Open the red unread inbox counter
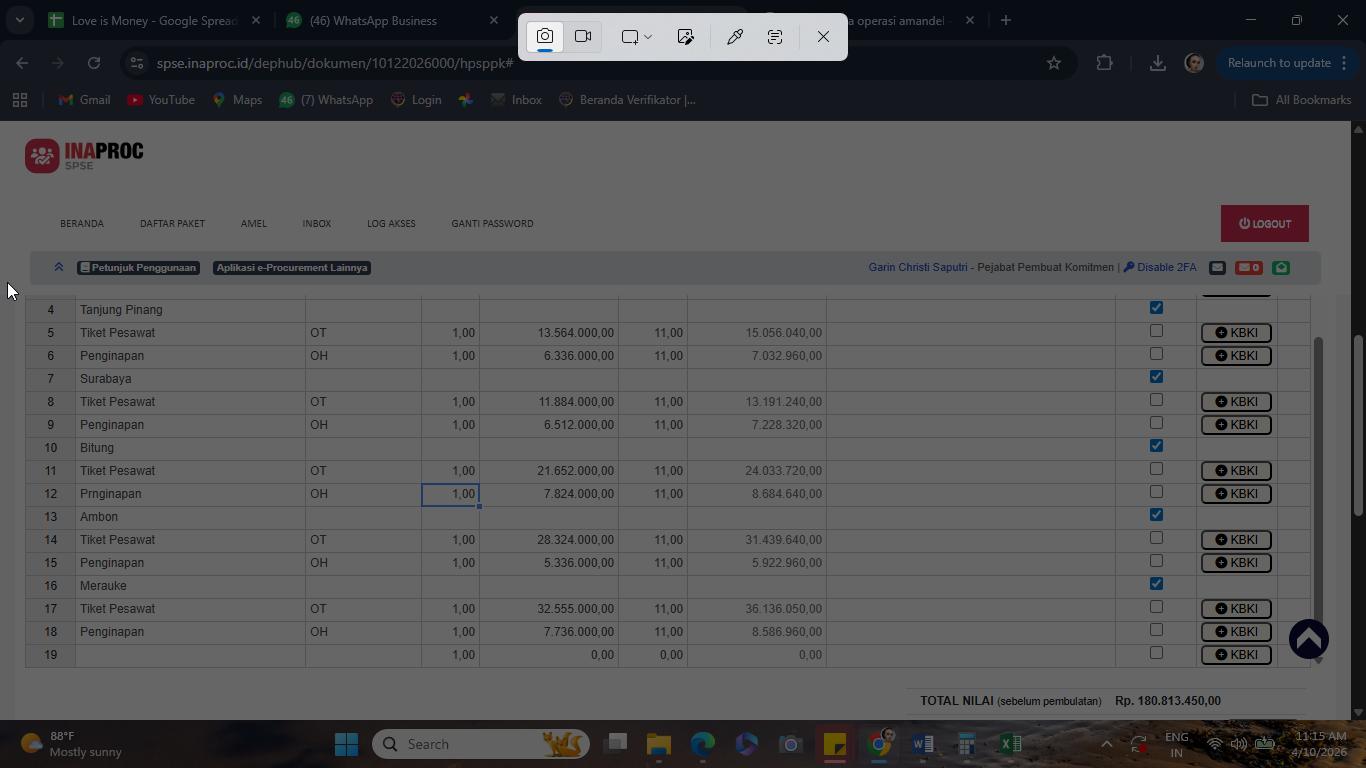The height and width of the screenshot is (768, 1366). [1248, 268]
